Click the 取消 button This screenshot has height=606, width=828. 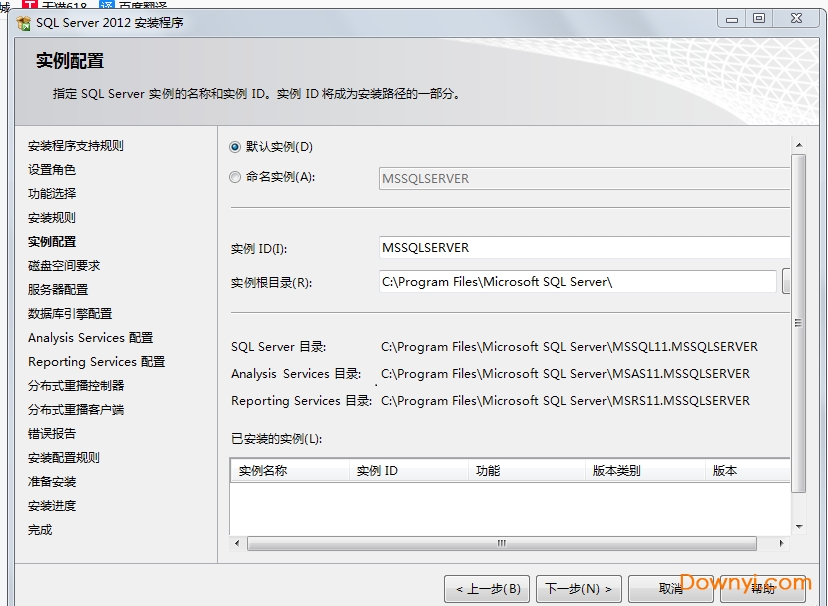coord(670,589)
